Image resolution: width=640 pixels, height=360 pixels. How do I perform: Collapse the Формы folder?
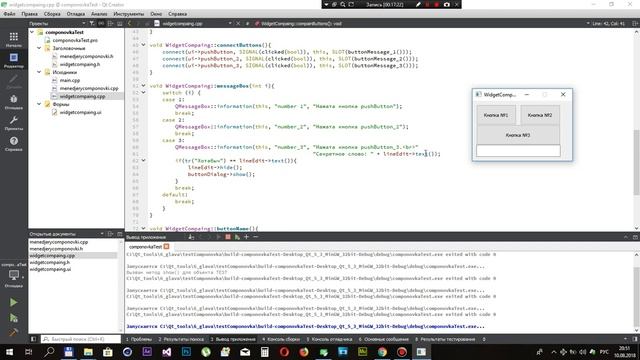pyautogui.click(x=39, y=104)
